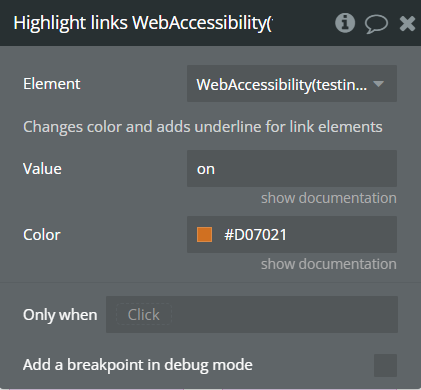Click the Only when label

click(60, 315)
